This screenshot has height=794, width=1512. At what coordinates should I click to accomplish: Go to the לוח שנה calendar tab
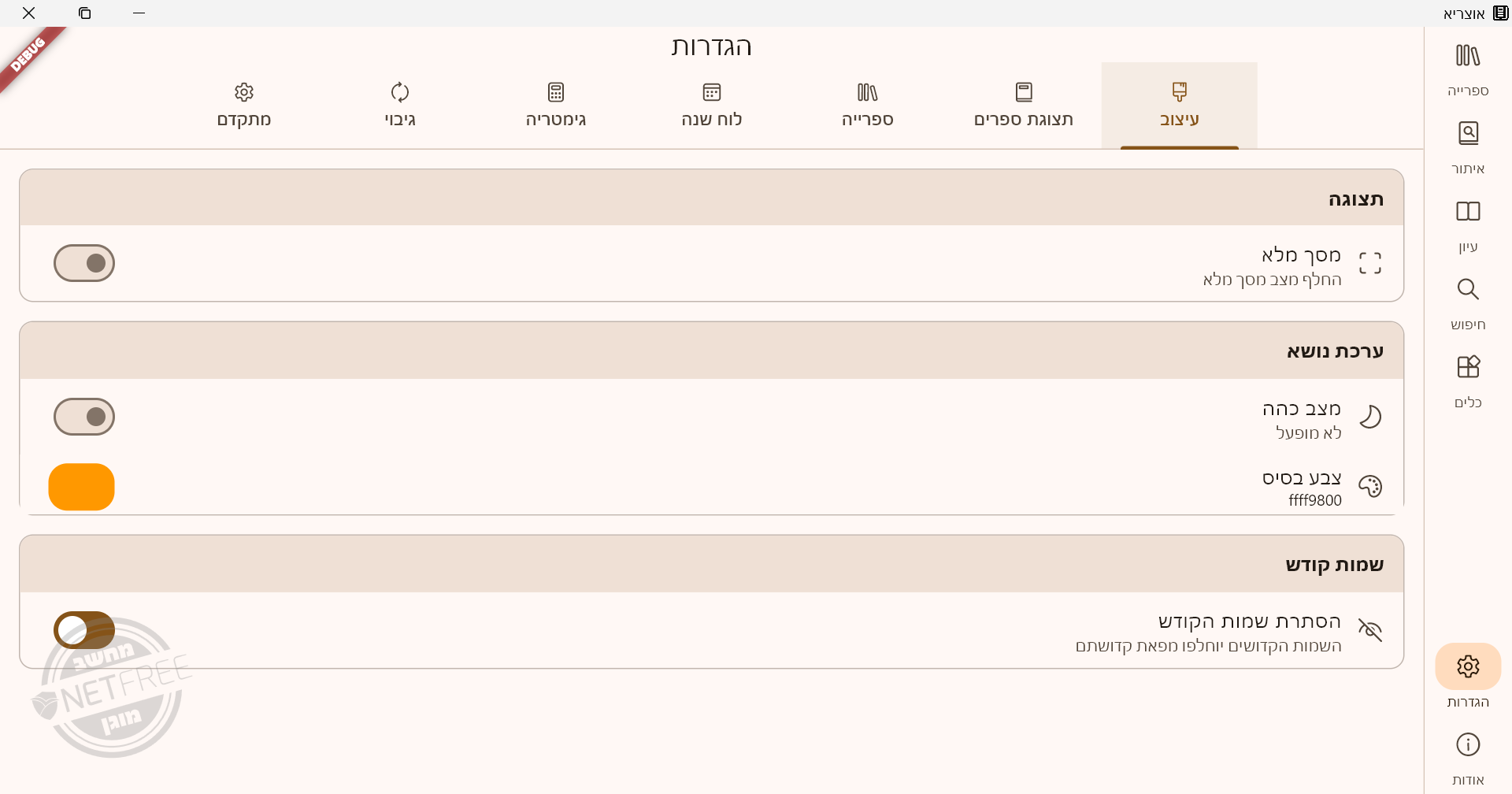coord(711,105)
